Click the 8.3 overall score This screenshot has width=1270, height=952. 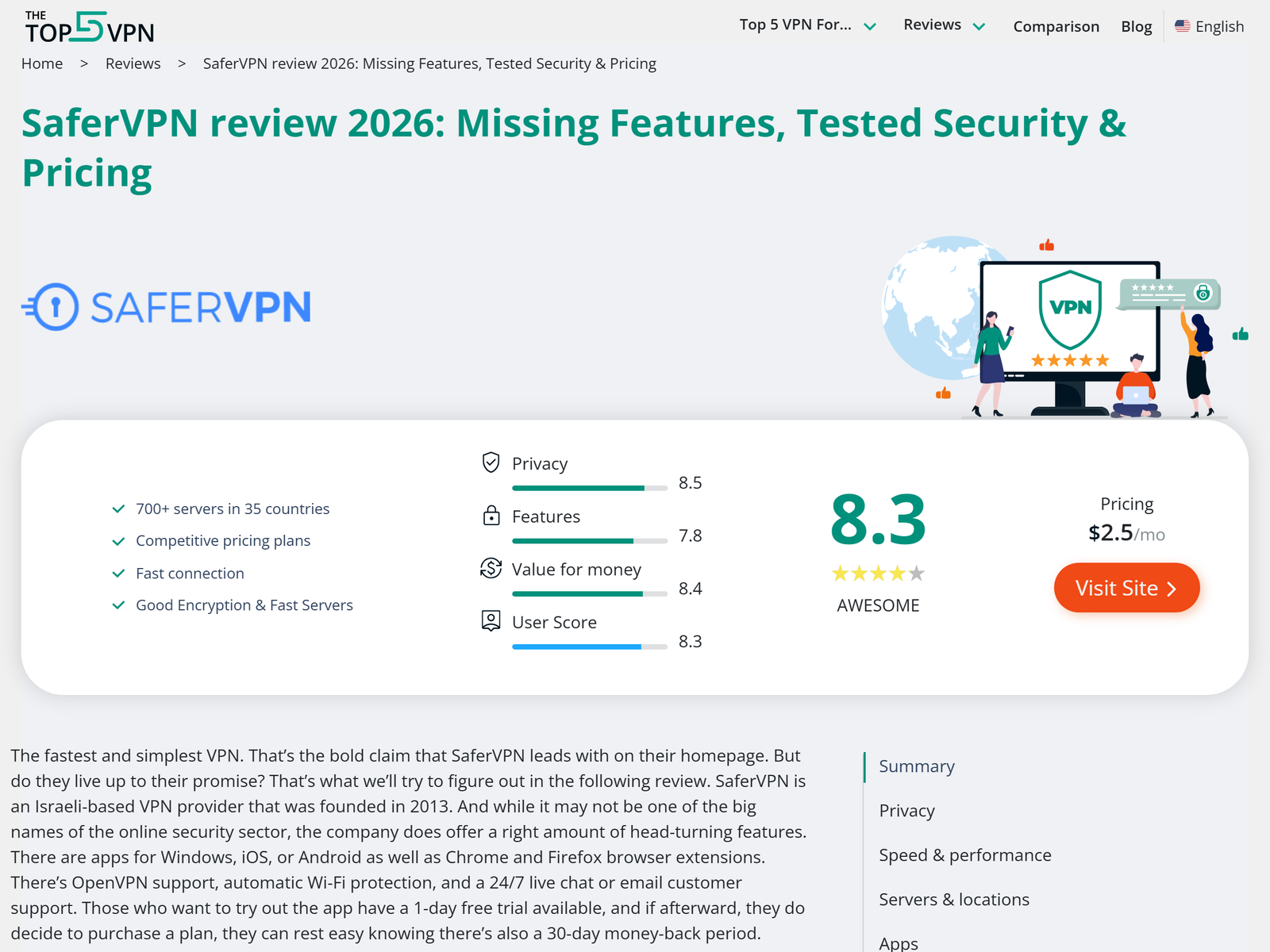878,520
